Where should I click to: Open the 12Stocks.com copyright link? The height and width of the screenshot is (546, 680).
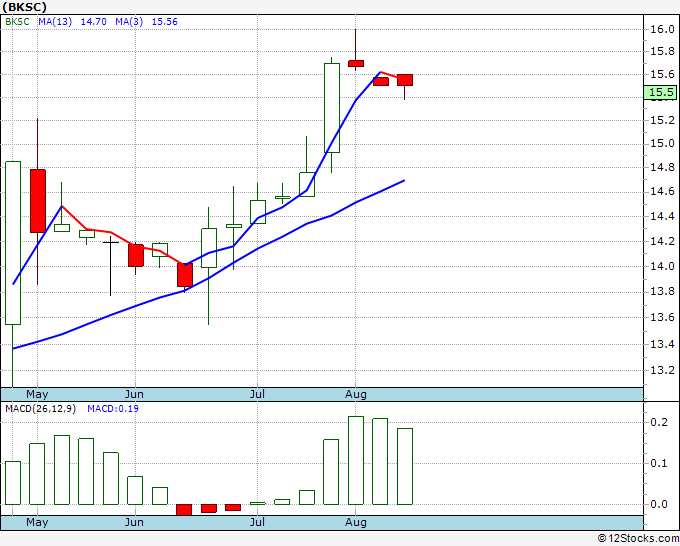[x=638, y=538]
